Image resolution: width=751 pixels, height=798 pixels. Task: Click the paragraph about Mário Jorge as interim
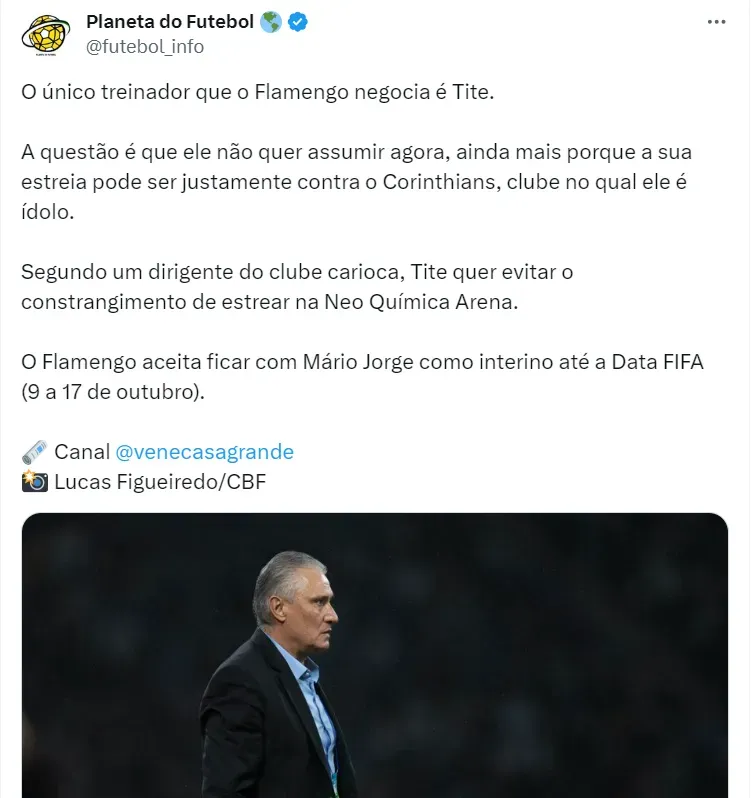click(x=362, y=377)
